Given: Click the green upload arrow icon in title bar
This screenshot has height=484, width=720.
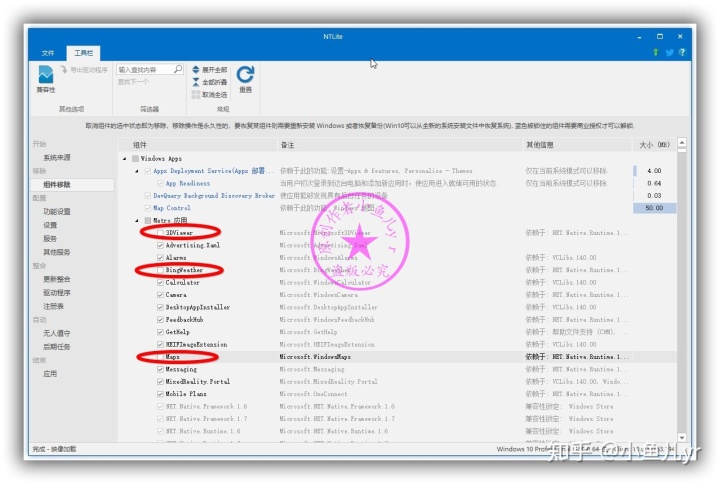Looking at the screenshot, I should coord(656,52).
